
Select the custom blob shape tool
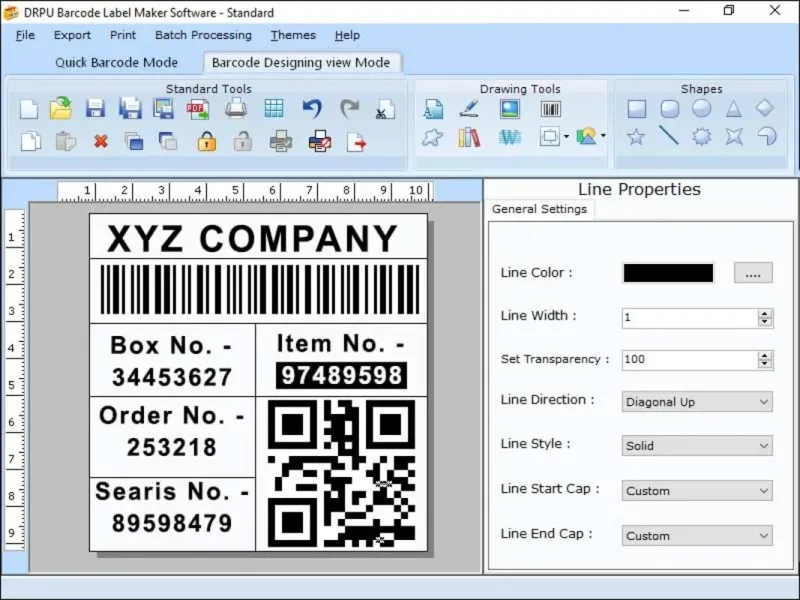tap(432, 137)
